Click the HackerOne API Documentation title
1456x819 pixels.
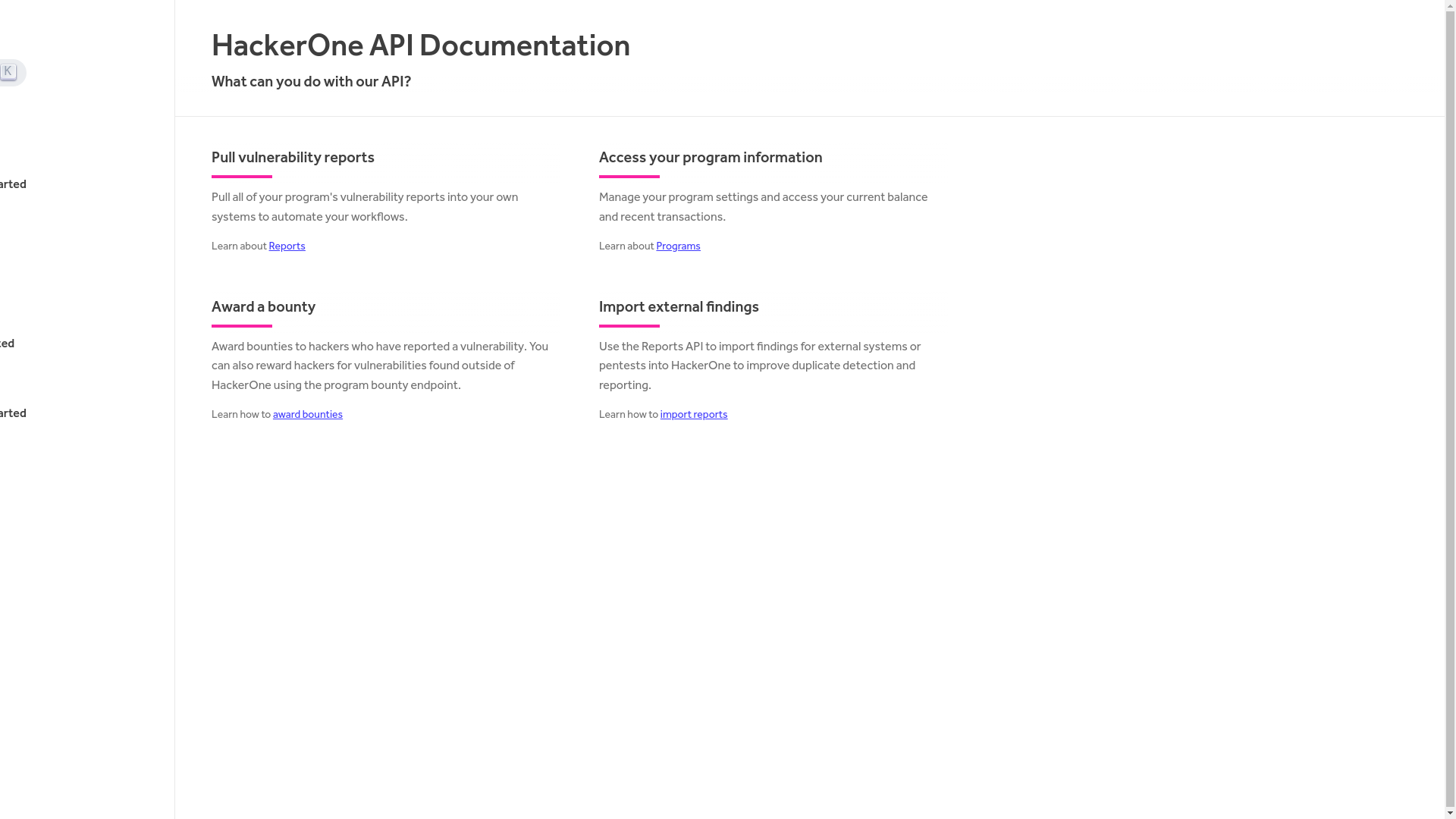click(x=421, y=45)
